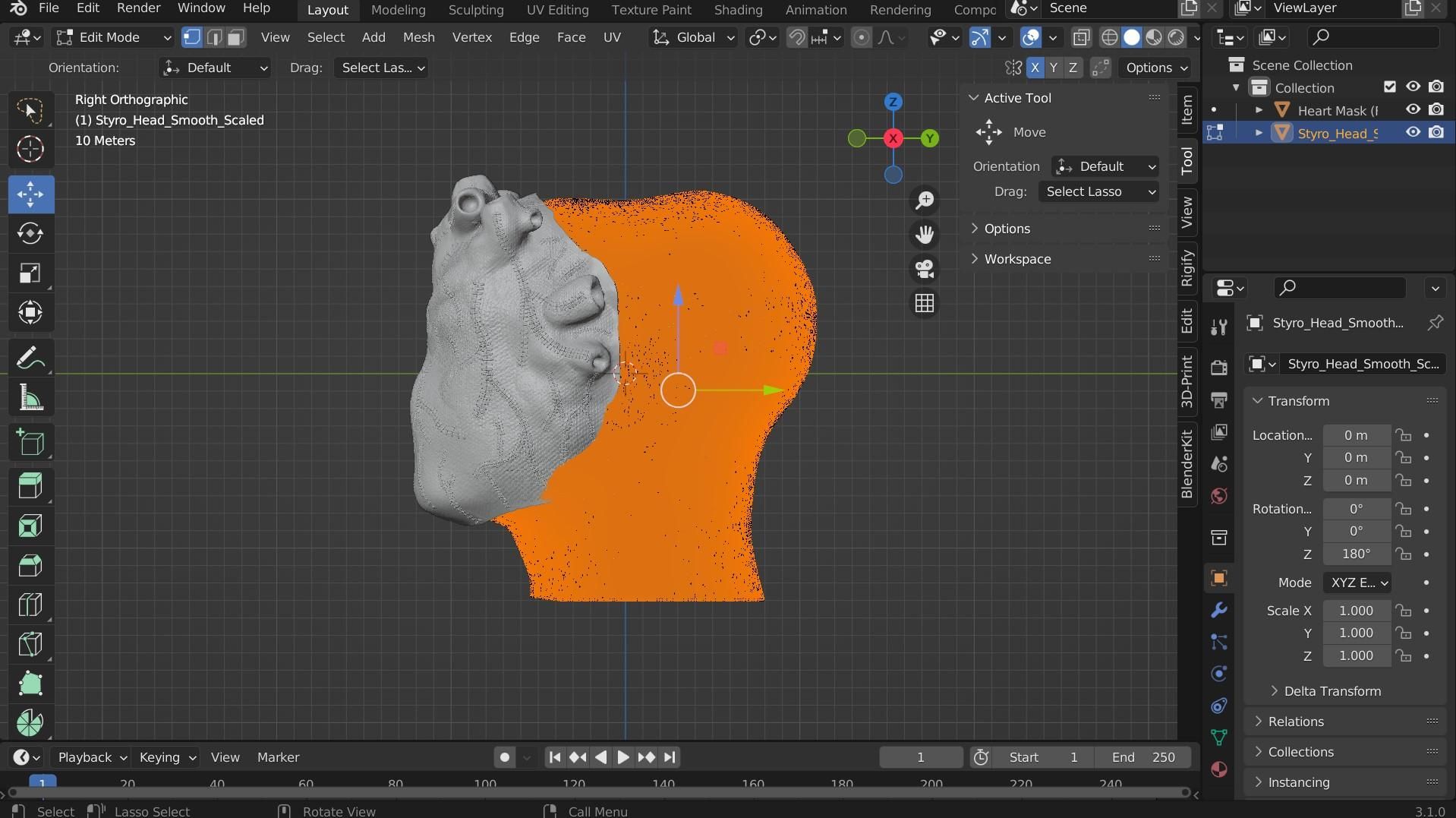
Task: Uncheck the Collection checkbox
Action: [x=1391, y=87]
